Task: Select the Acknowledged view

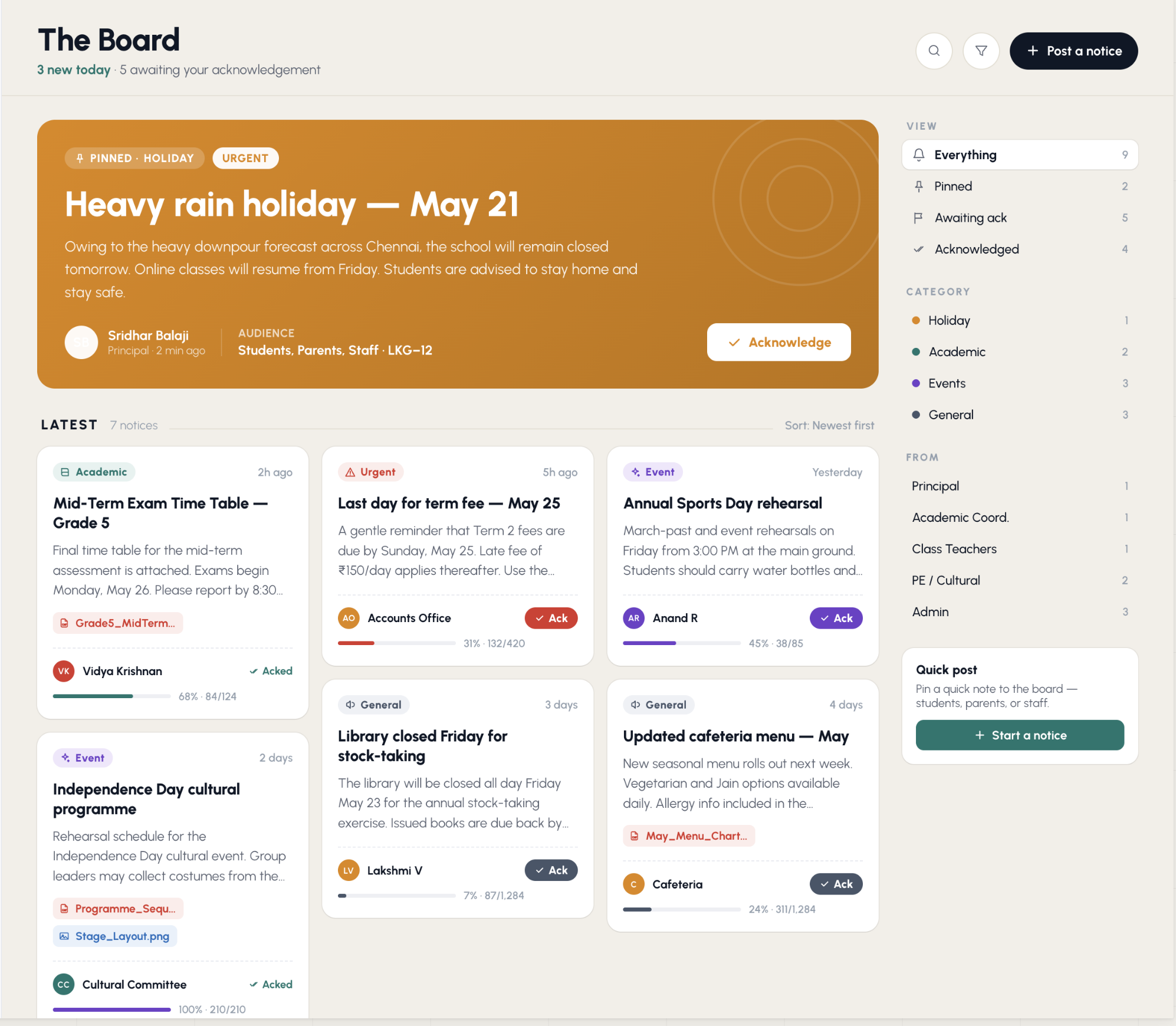Action: tap(1020, 249)
